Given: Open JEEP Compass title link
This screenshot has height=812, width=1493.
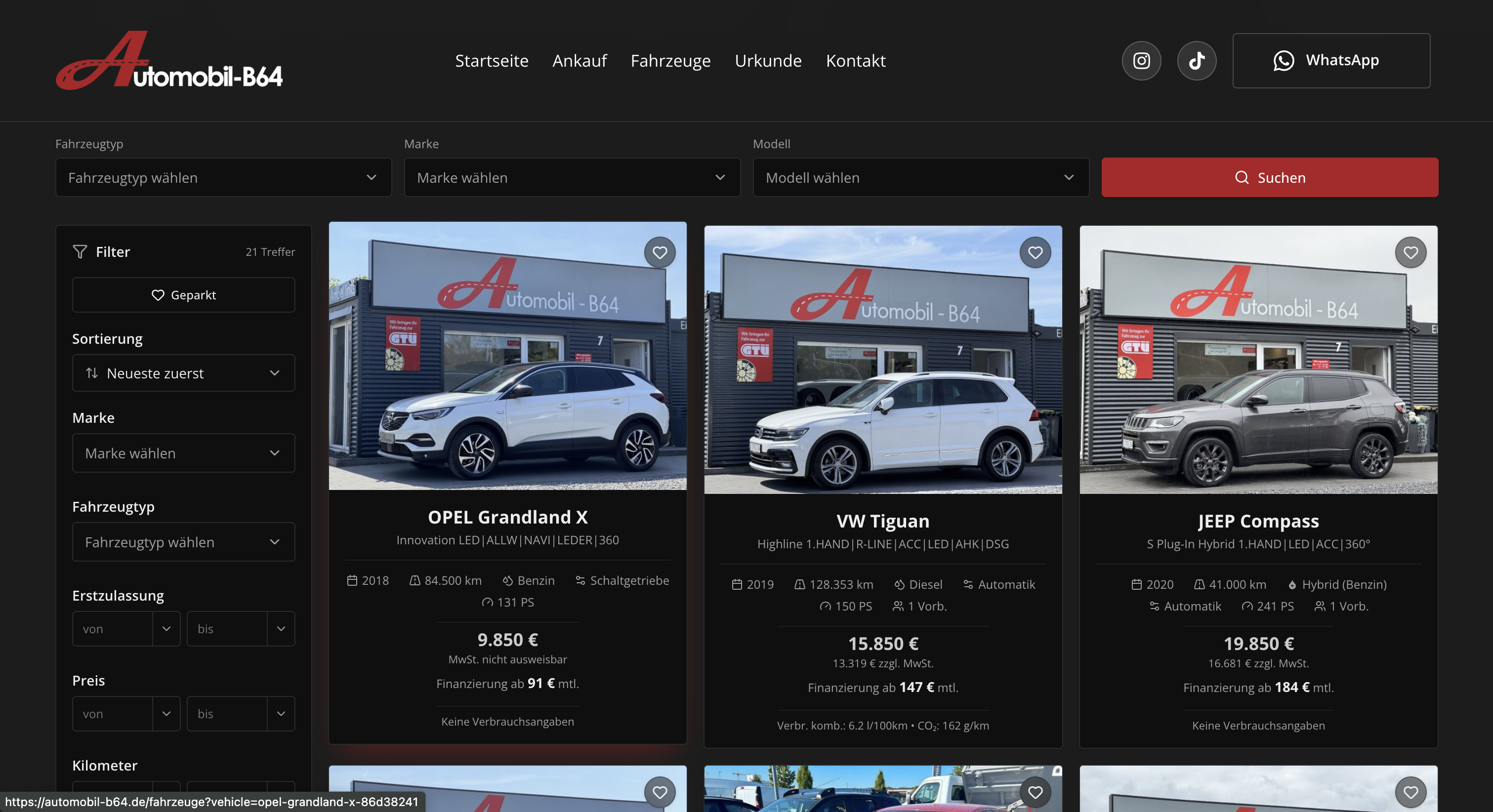Looking at the screenshot, I should (1259, 522).
